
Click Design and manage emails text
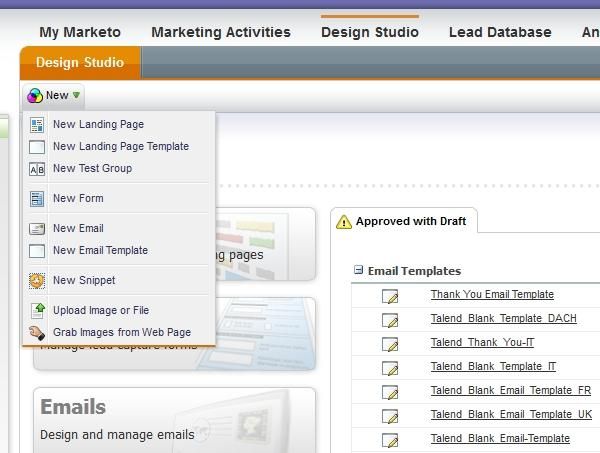[x=117, y=435]
